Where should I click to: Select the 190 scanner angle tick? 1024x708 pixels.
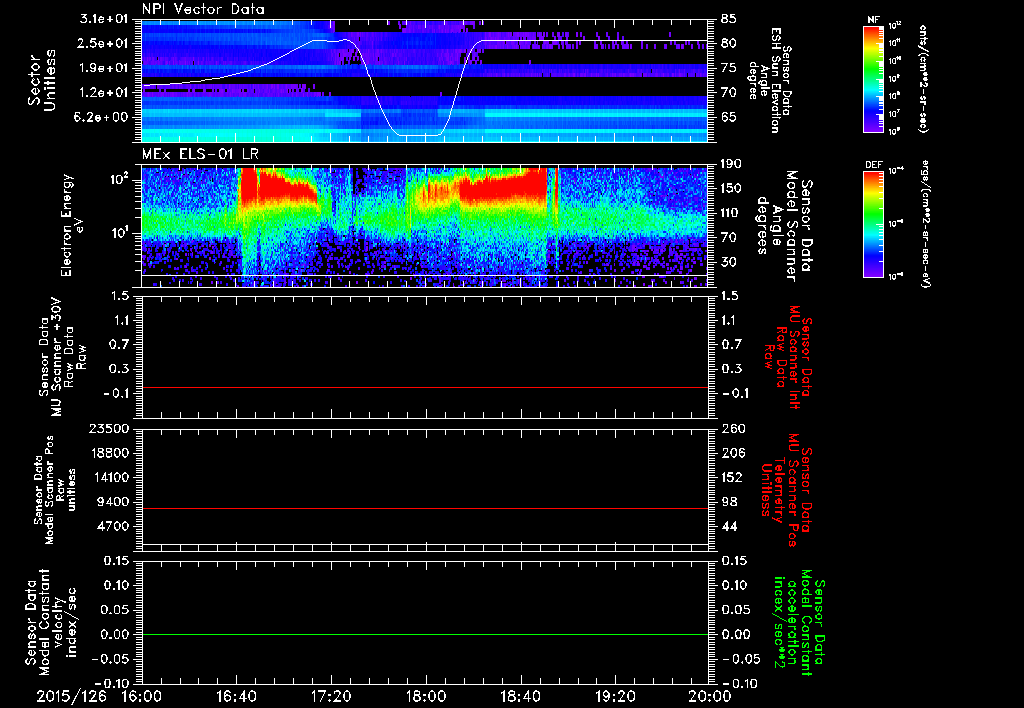coord(732,164)
